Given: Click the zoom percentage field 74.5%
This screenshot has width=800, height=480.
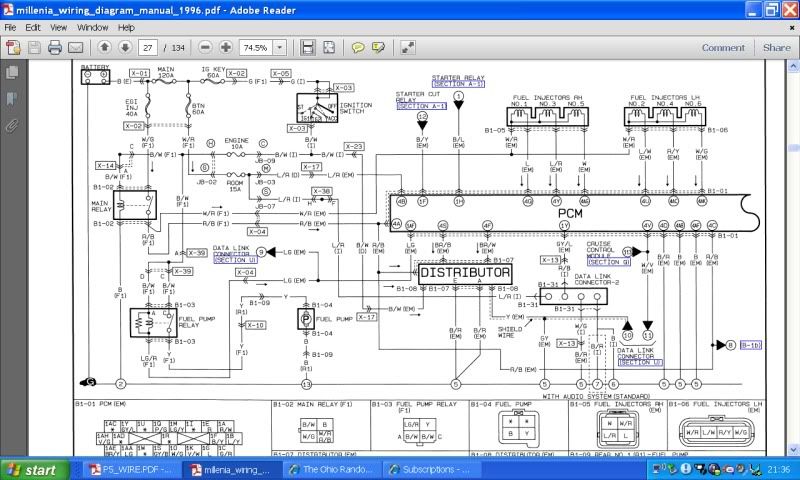Looking at the screenshot, I should [256, 47].
